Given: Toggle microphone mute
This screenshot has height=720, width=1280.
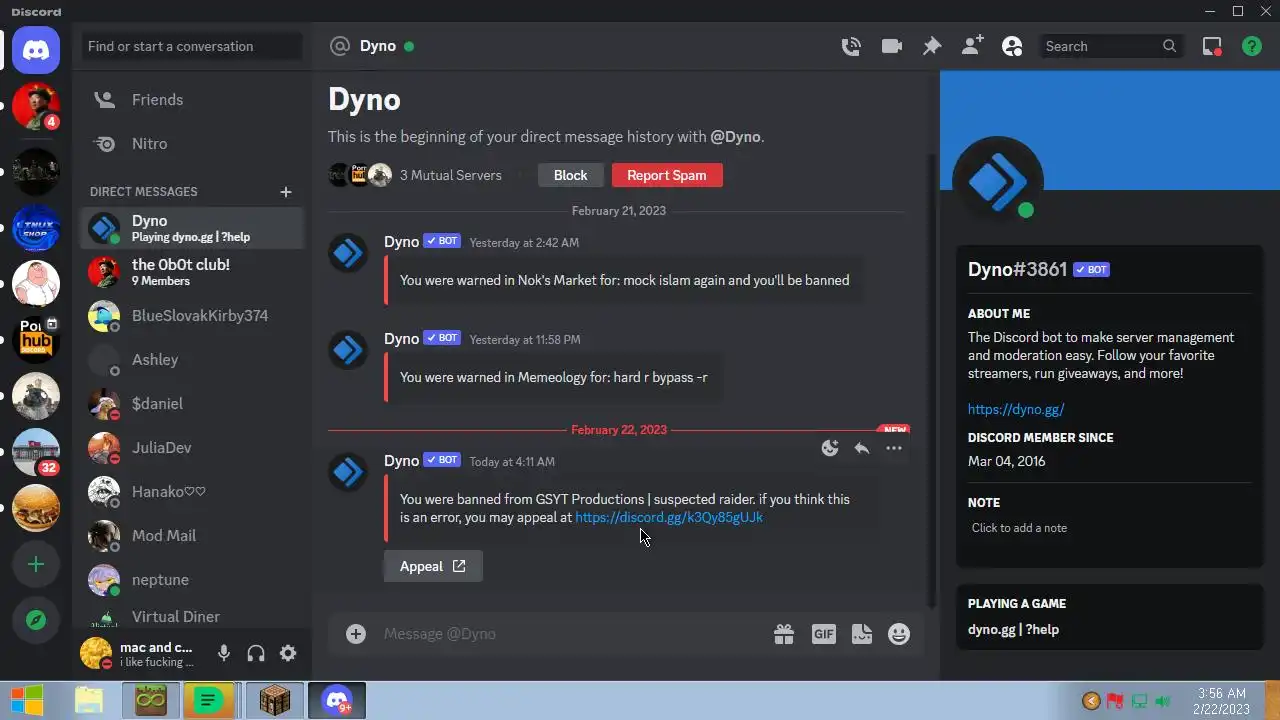Looking at the screenshot, I should point(224,653).
